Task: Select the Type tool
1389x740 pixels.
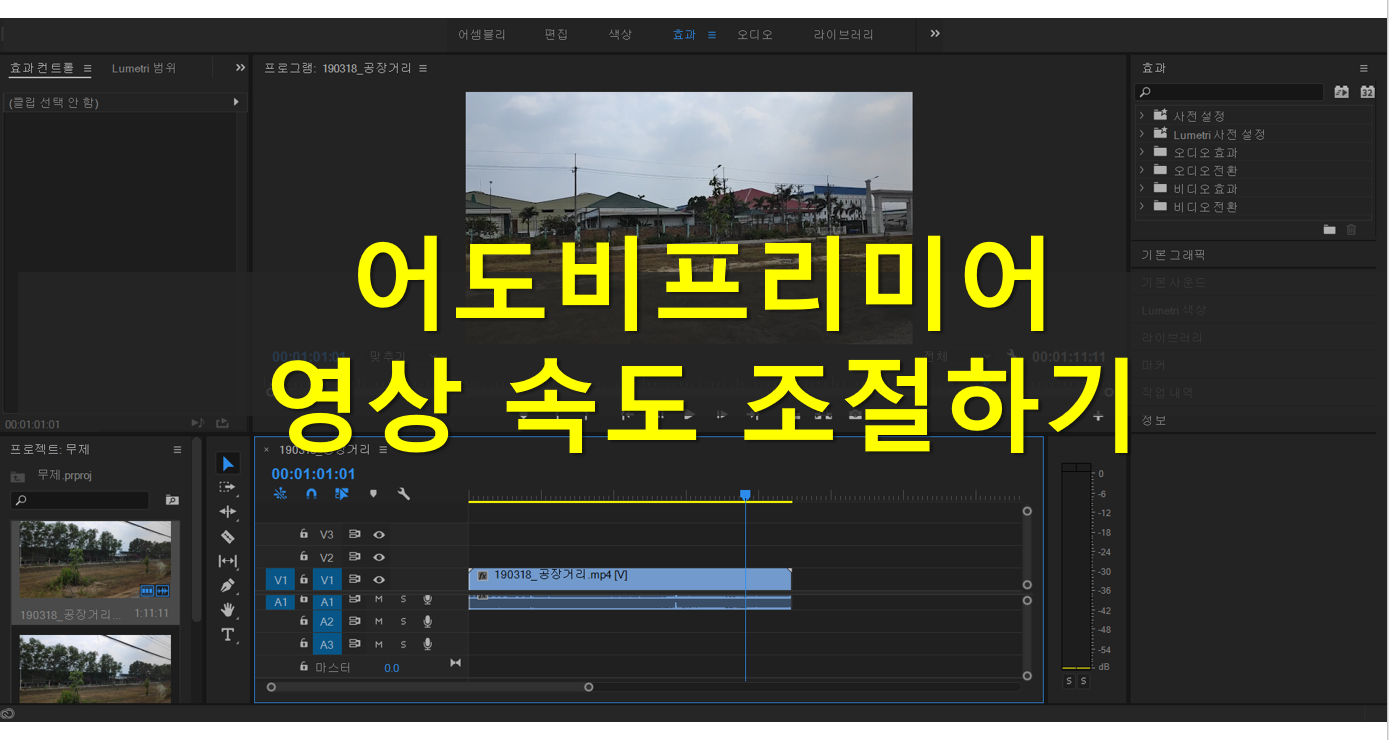Action: click(228, 634)
